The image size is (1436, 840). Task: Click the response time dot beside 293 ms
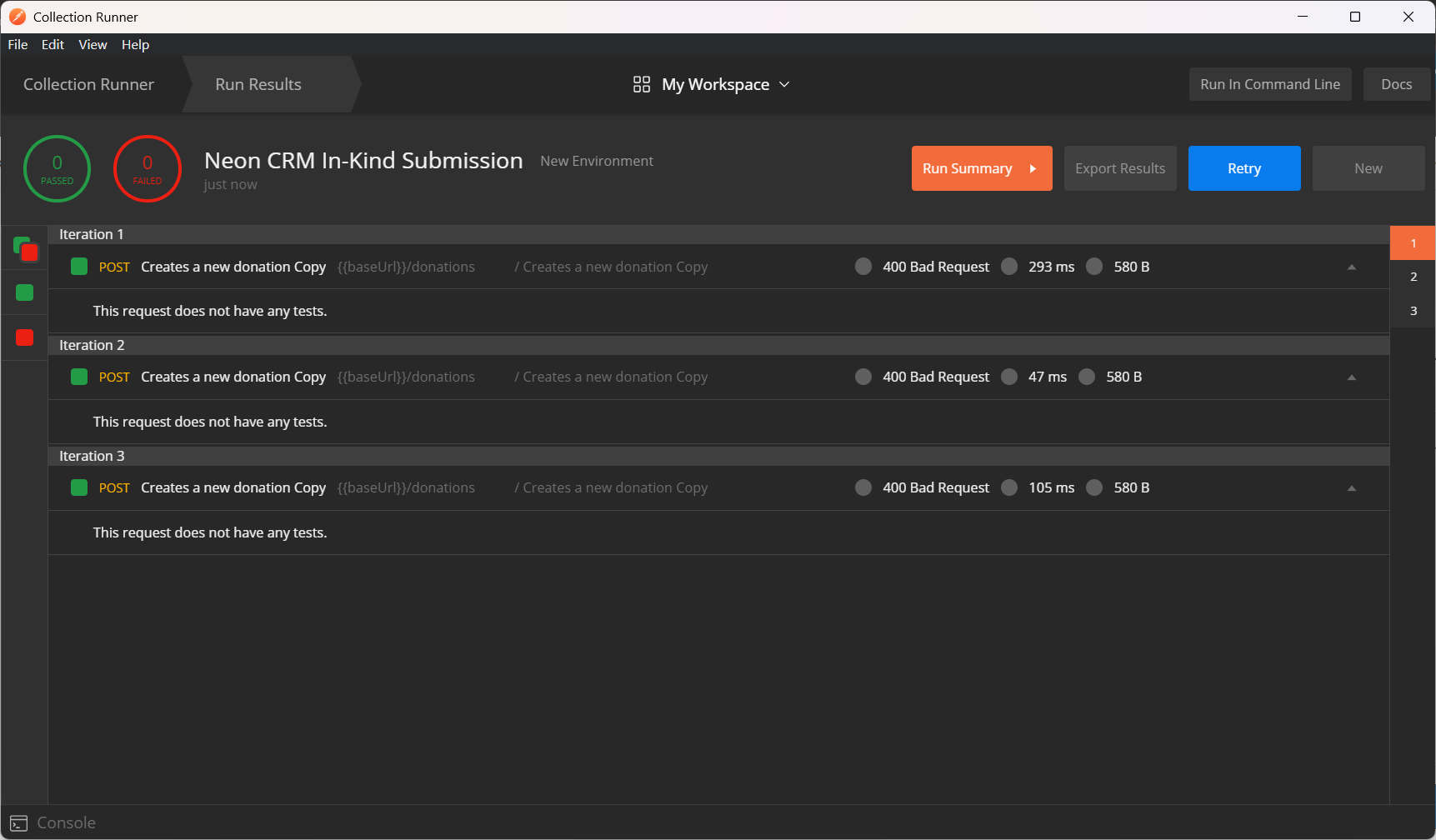point(1009,267)
